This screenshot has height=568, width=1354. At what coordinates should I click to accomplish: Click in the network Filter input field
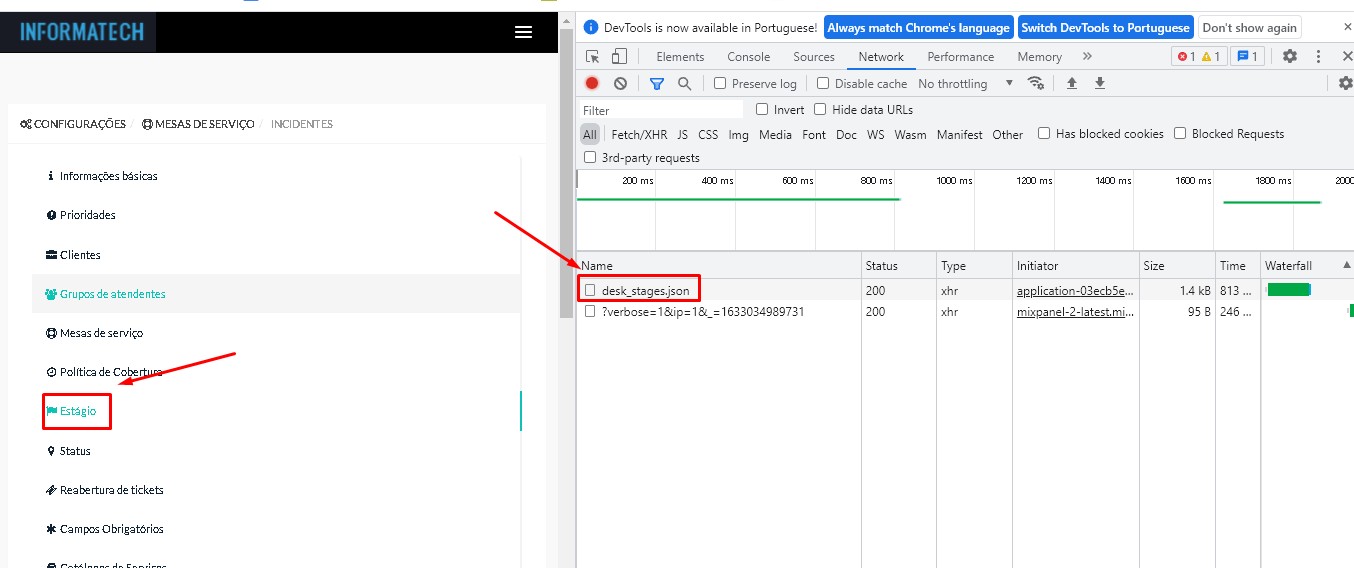click(x=662, y=110)
